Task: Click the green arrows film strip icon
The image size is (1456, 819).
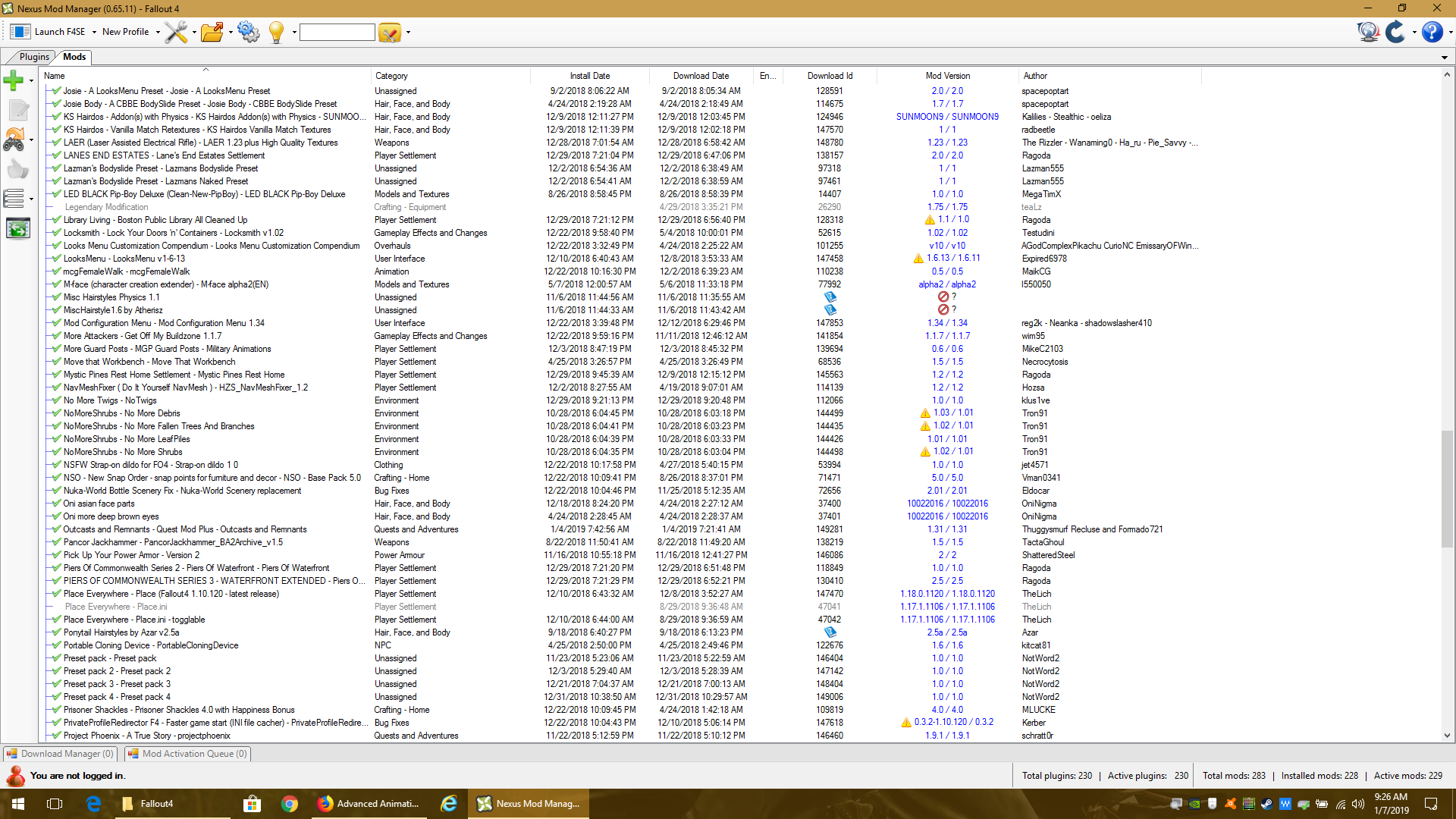Action: point(17,228)
